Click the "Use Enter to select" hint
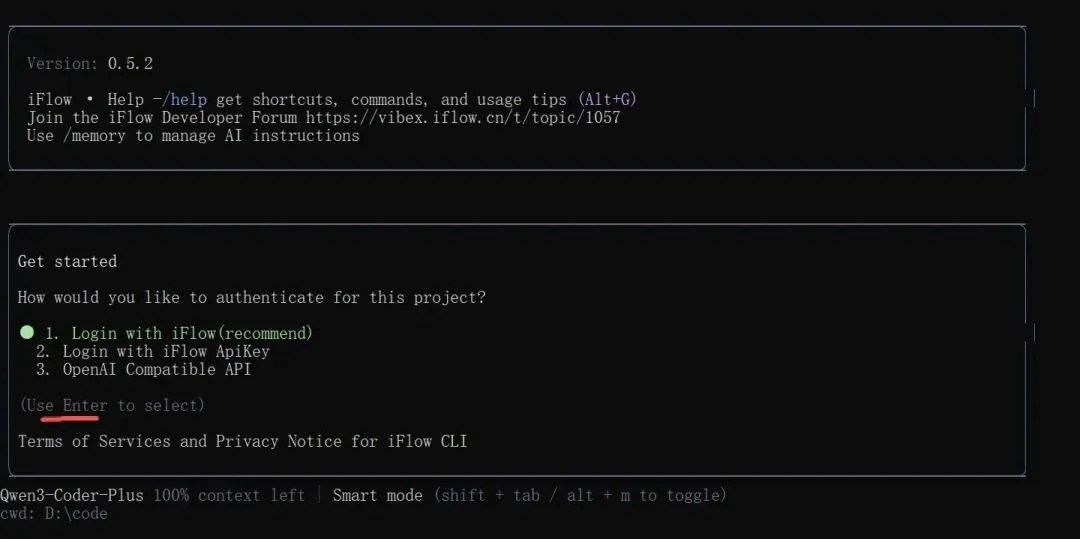The height and width of the screenshot is (539, 1080). click(x=111, y=405)
